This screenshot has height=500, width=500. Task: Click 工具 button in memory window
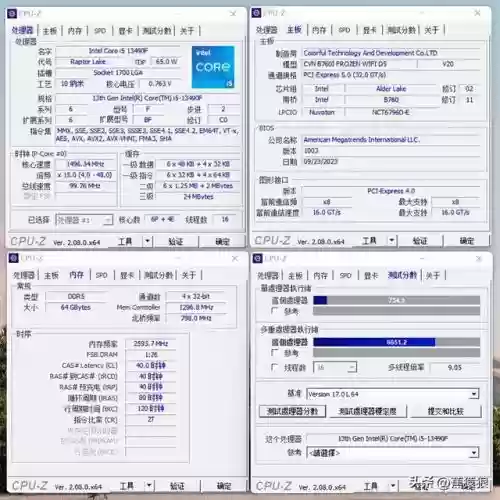(127, 486)
